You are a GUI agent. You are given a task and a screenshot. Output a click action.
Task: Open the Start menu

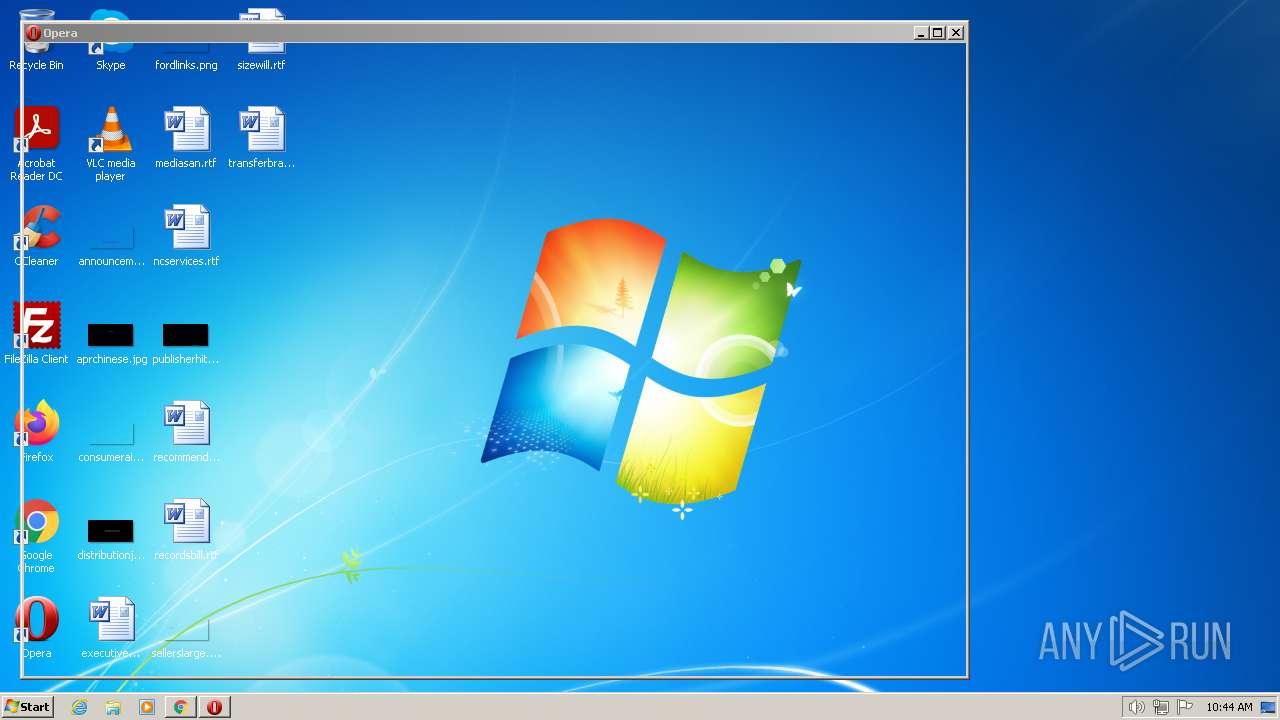click(28, 706)
